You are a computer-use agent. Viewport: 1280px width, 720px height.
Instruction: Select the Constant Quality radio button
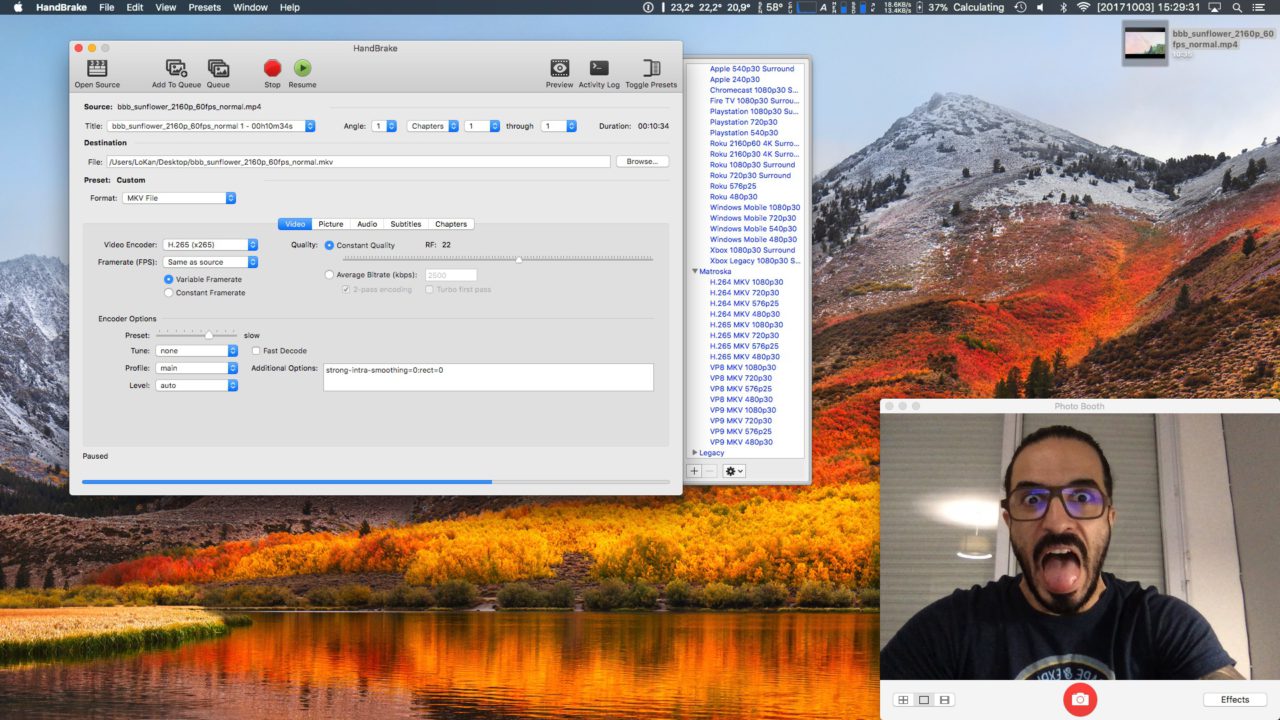pyautogui.click(x=330, y=245)
